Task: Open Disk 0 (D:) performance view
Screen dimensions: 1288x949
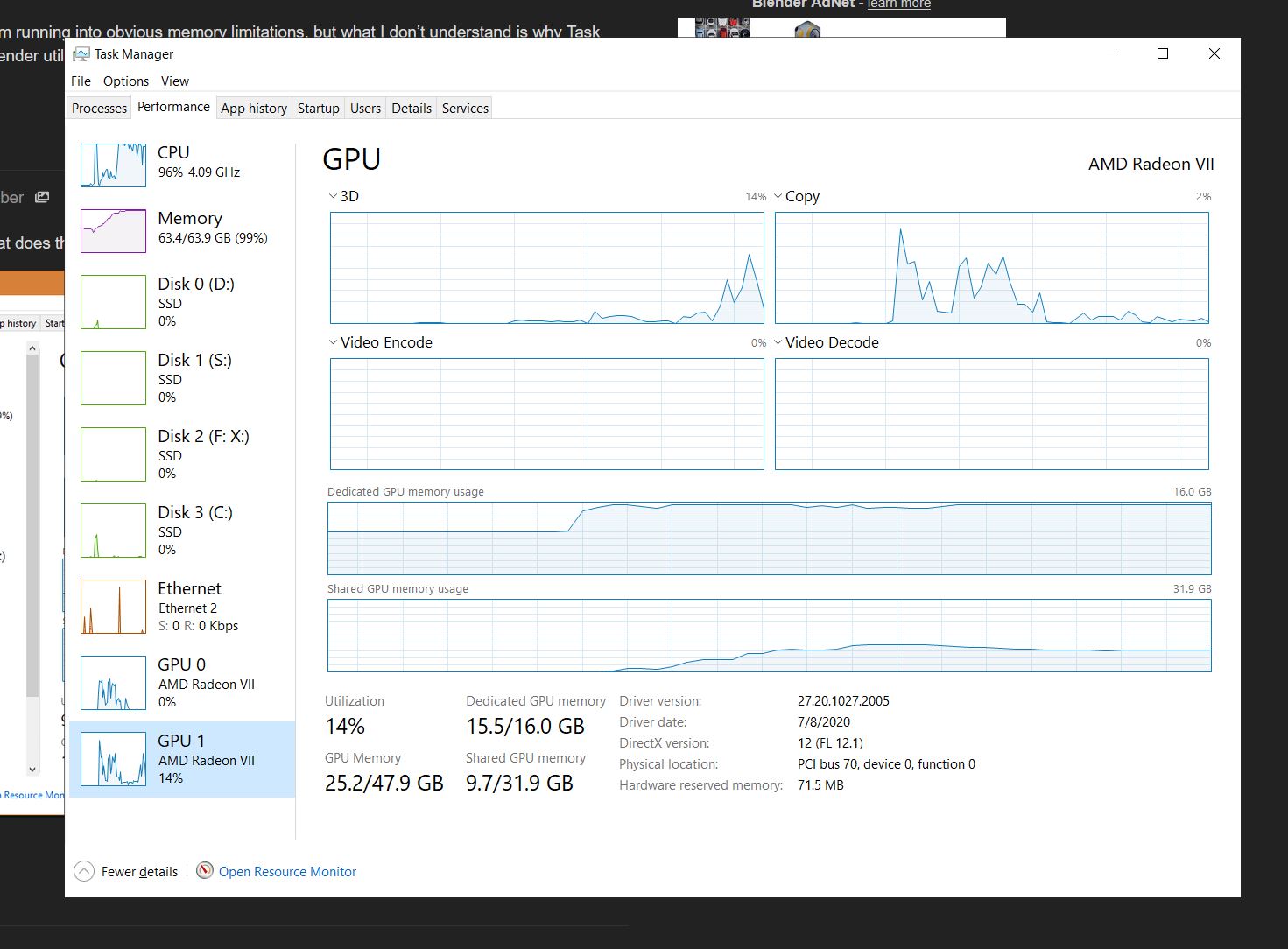Action: point(182,302)
